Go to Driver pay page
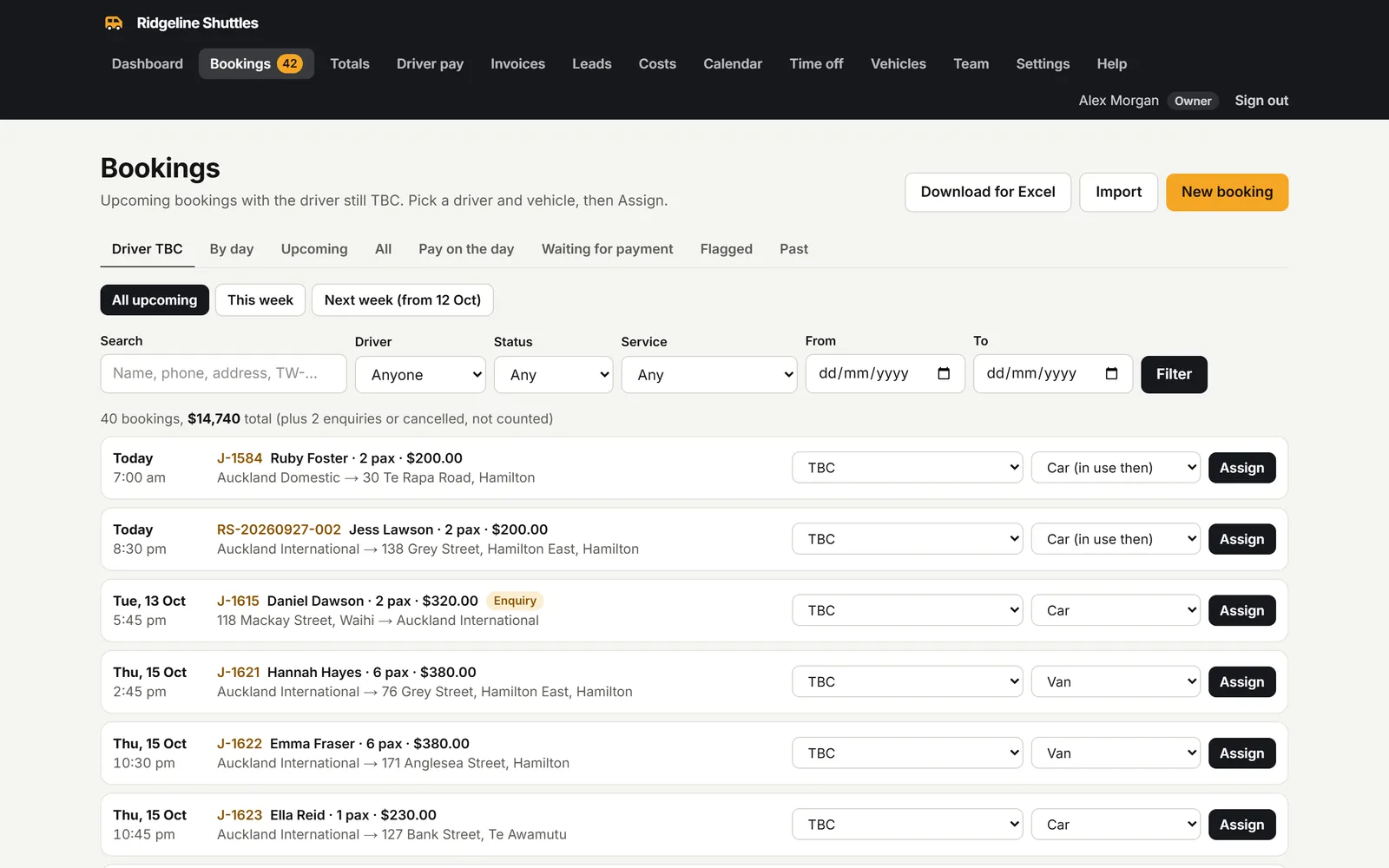The height and width of the screenshot is (868, 1389). point(430,63)
